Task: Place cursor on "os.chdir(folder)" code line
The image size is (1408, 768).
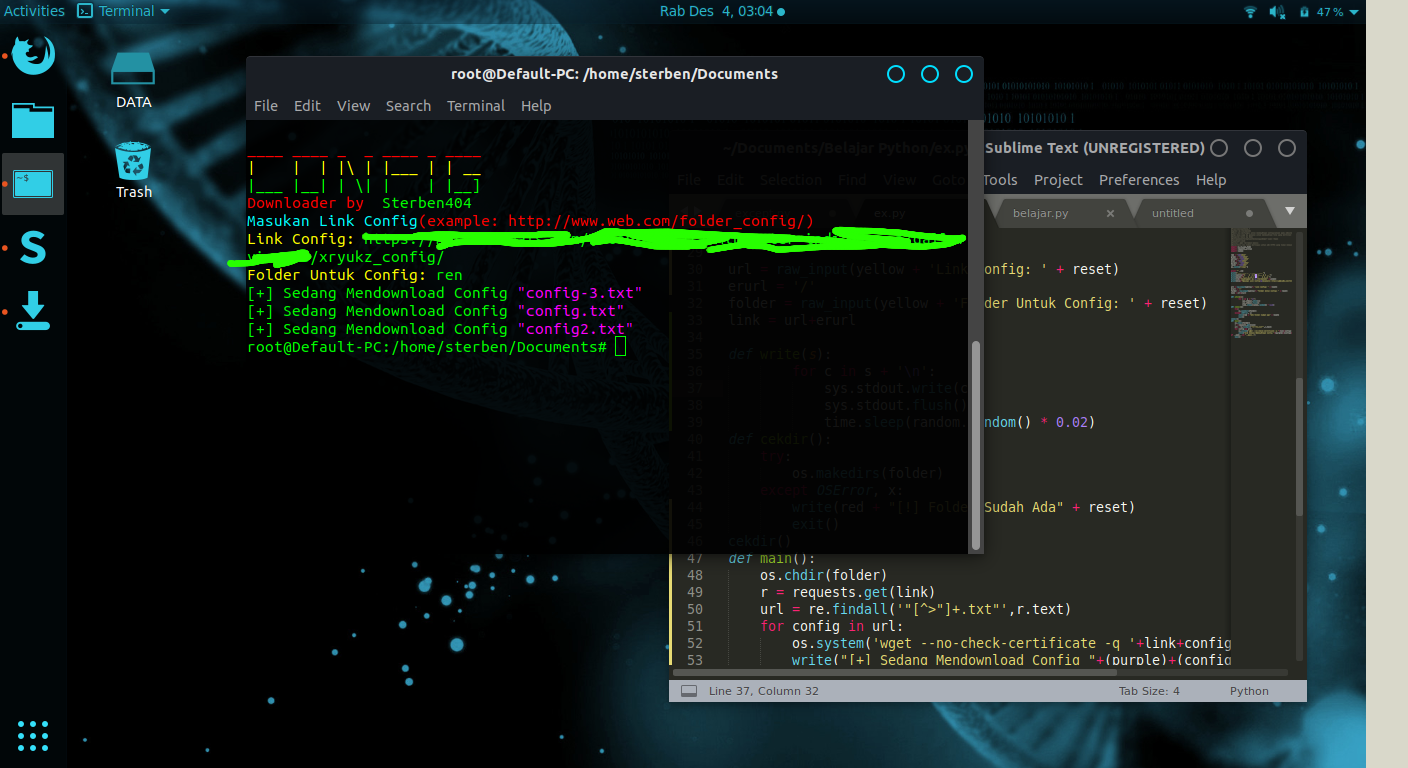Action: tap(823, 575)
